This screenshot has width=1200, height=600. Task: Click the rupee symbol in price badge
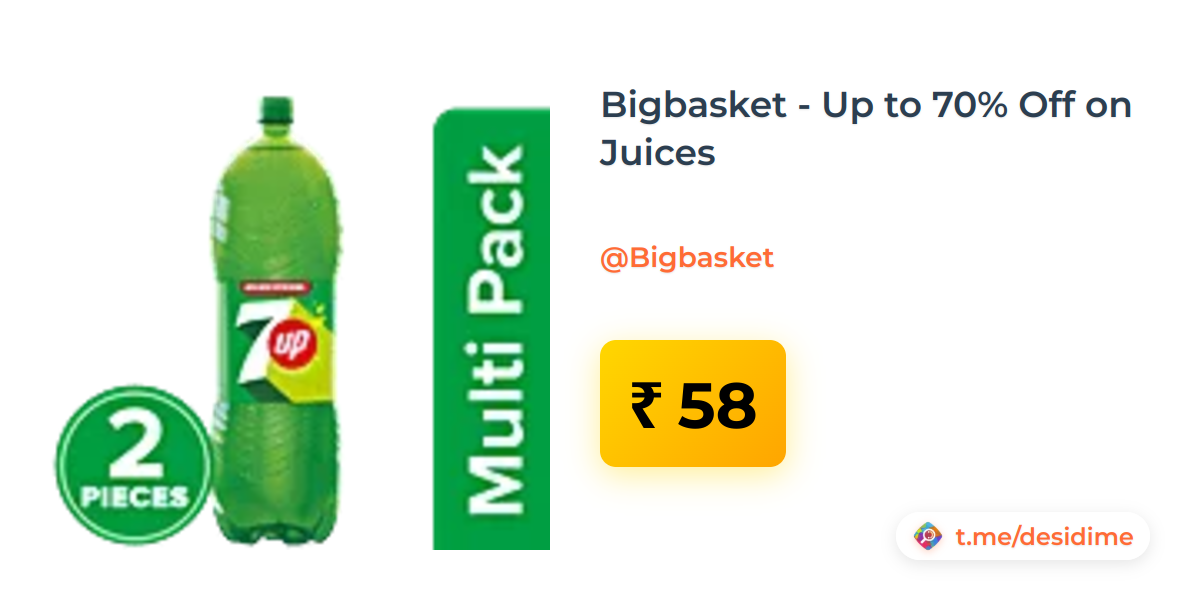coord(645,405)
